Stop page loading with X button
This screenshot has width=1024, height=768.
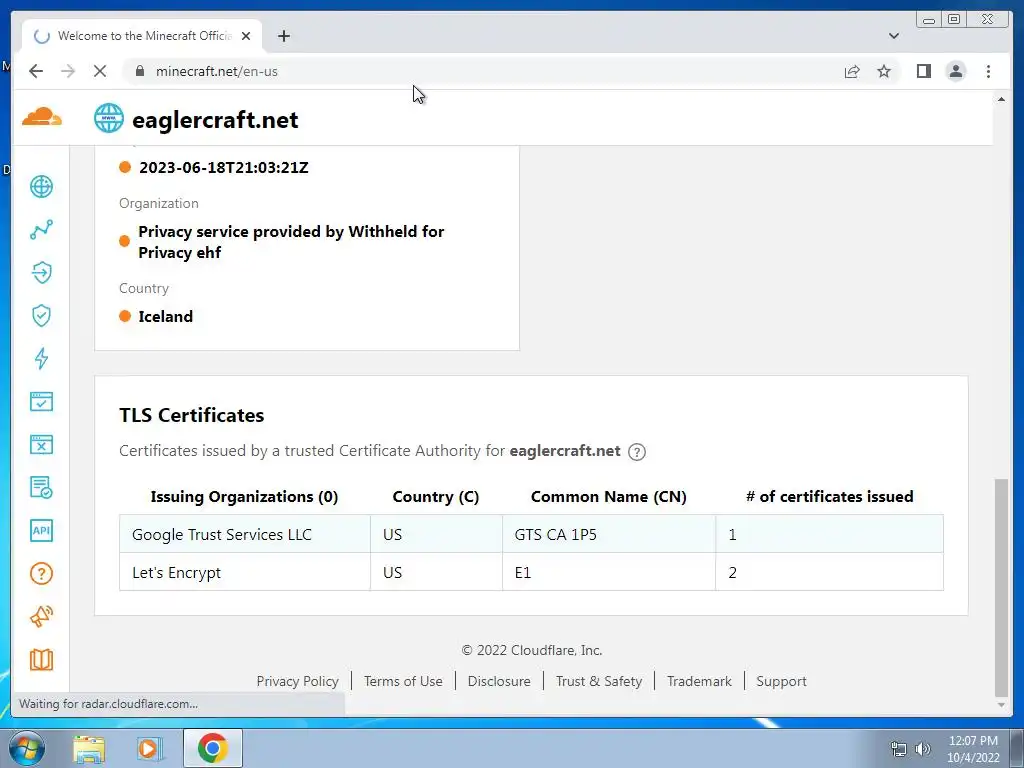coord(99,71)
